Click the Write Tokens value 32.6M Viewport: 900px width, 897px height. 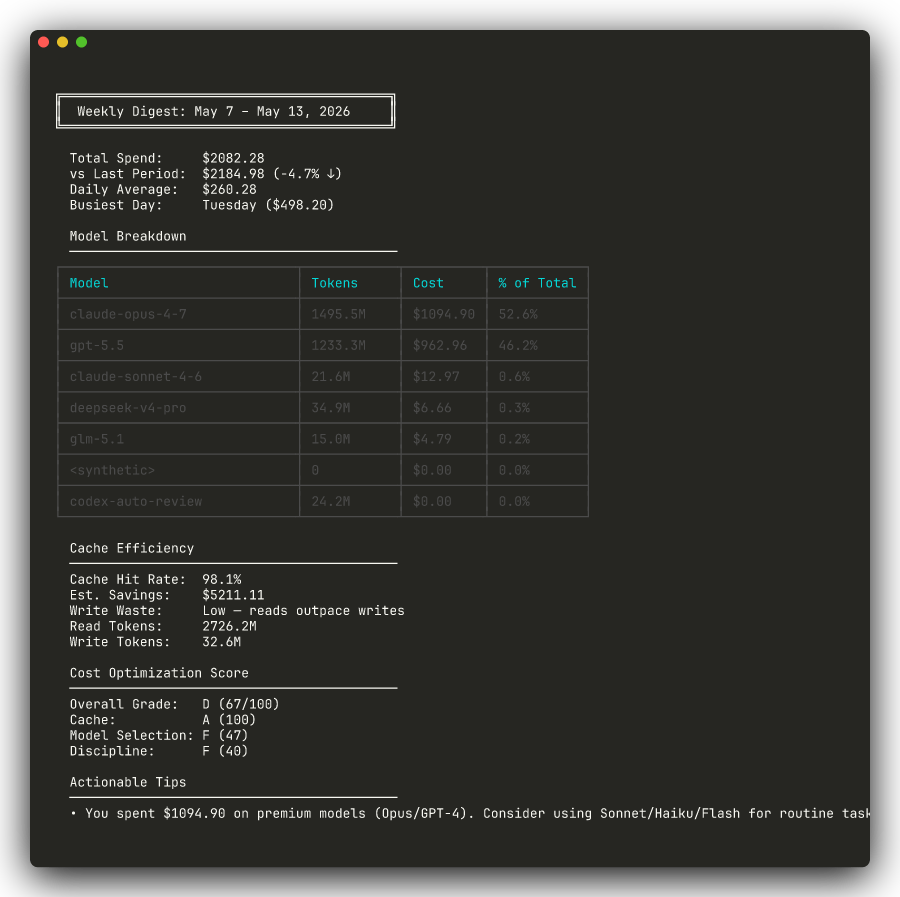tap(222, 642)
